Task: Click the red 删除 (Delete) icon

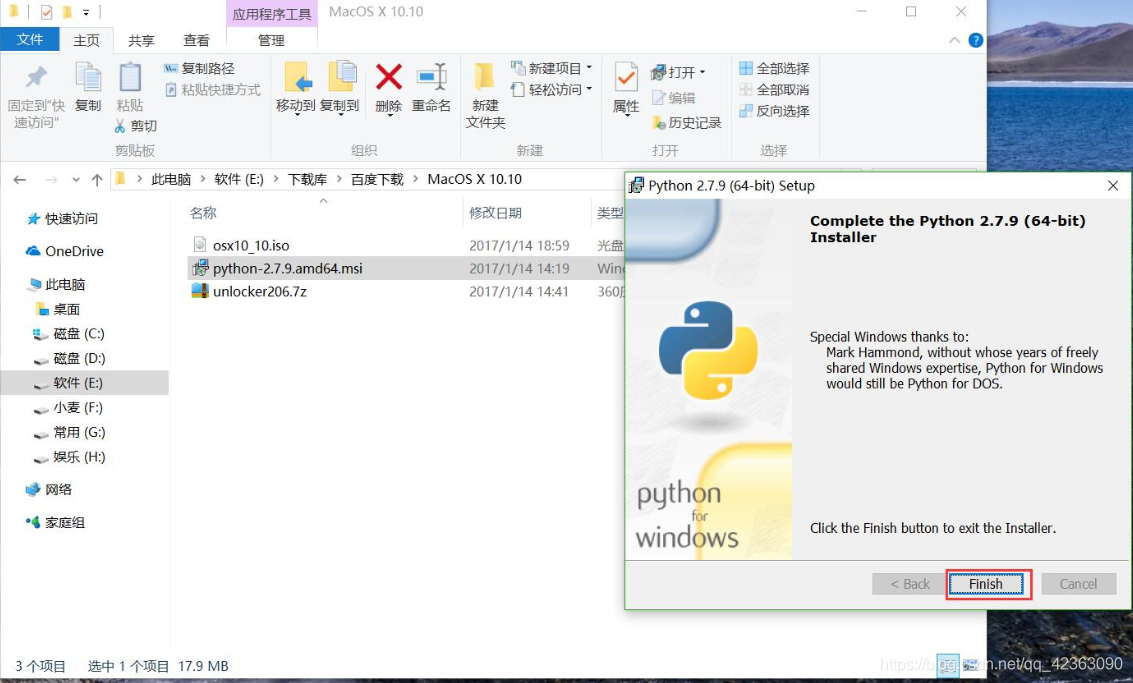Action: (389, 77)
